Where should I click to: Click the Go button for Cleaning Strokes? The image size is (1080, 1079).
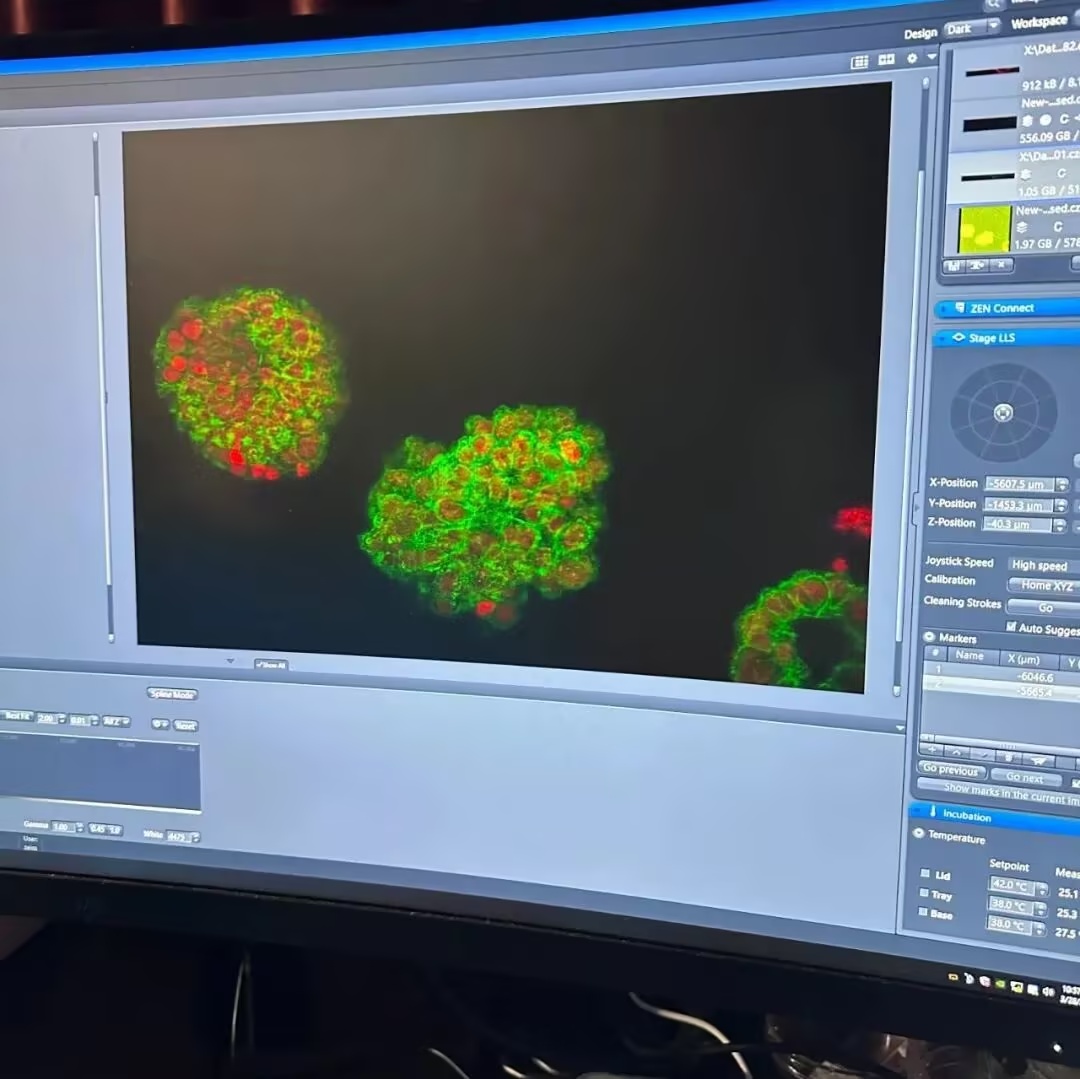[x=1043, y=608]
